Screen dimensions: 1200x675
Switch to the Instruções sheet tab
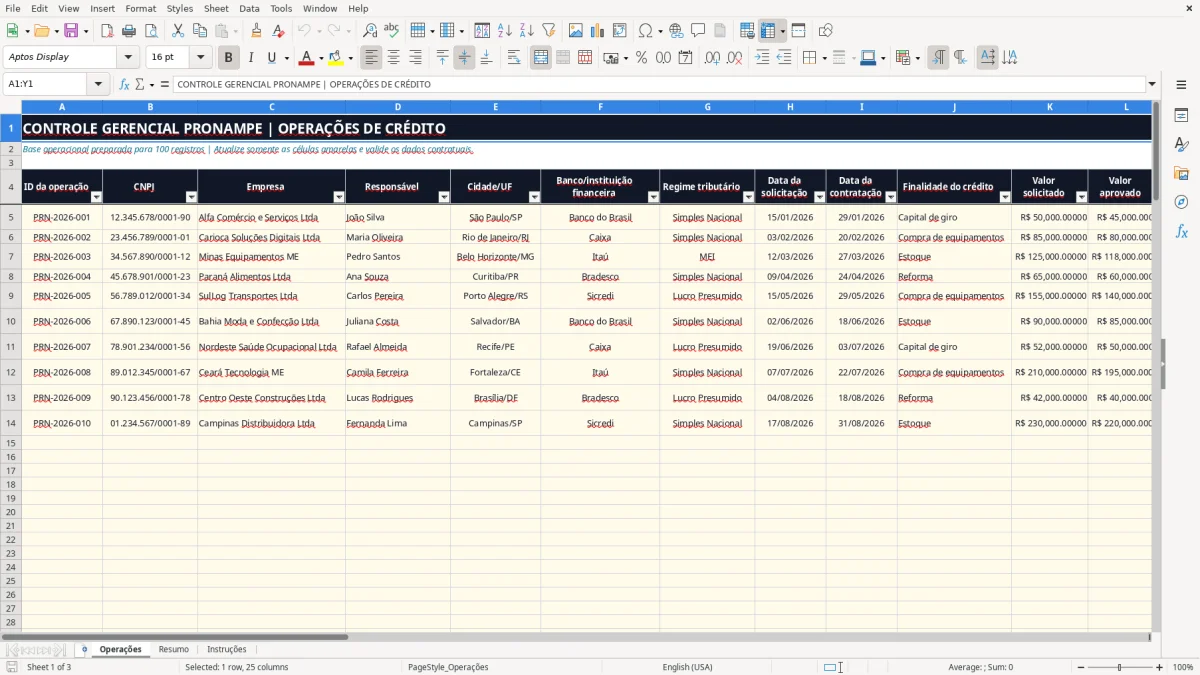[x=227, y=649]
